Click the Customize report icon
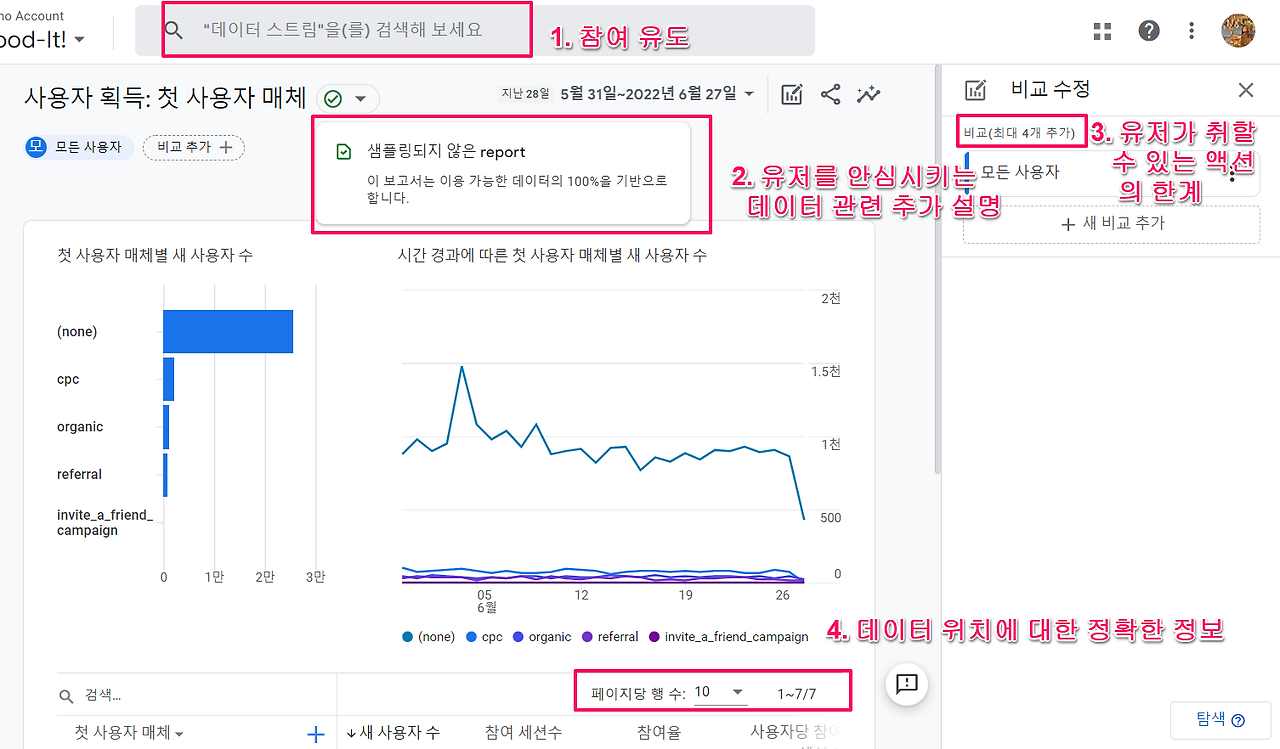Screen dimensions: 1280x749 pos(792,94)
